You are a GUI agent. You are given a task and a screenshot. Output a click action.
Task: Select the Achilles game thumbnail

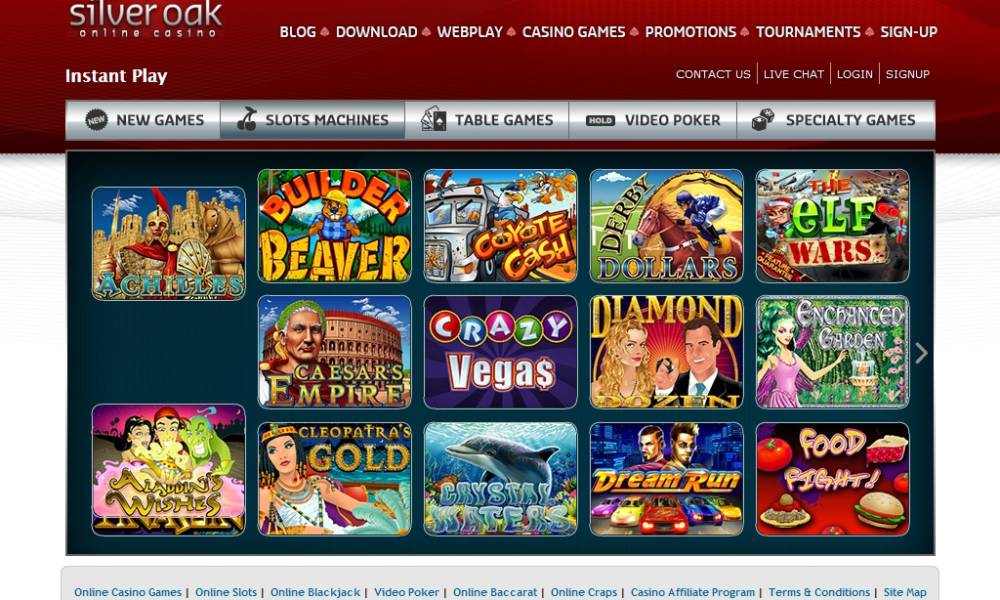click(x=168, y=244)
